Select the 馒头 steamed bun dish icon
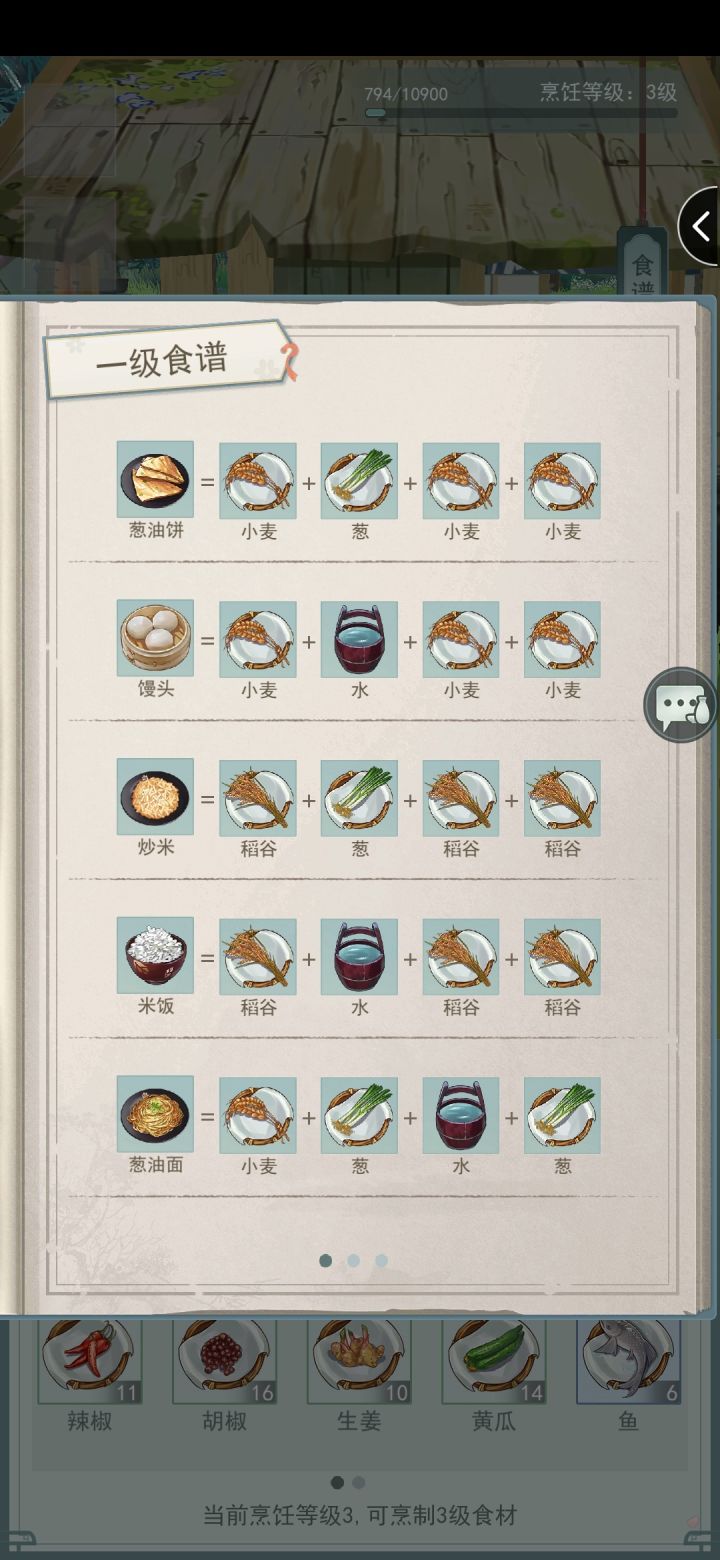 click(x=155, y=638)
